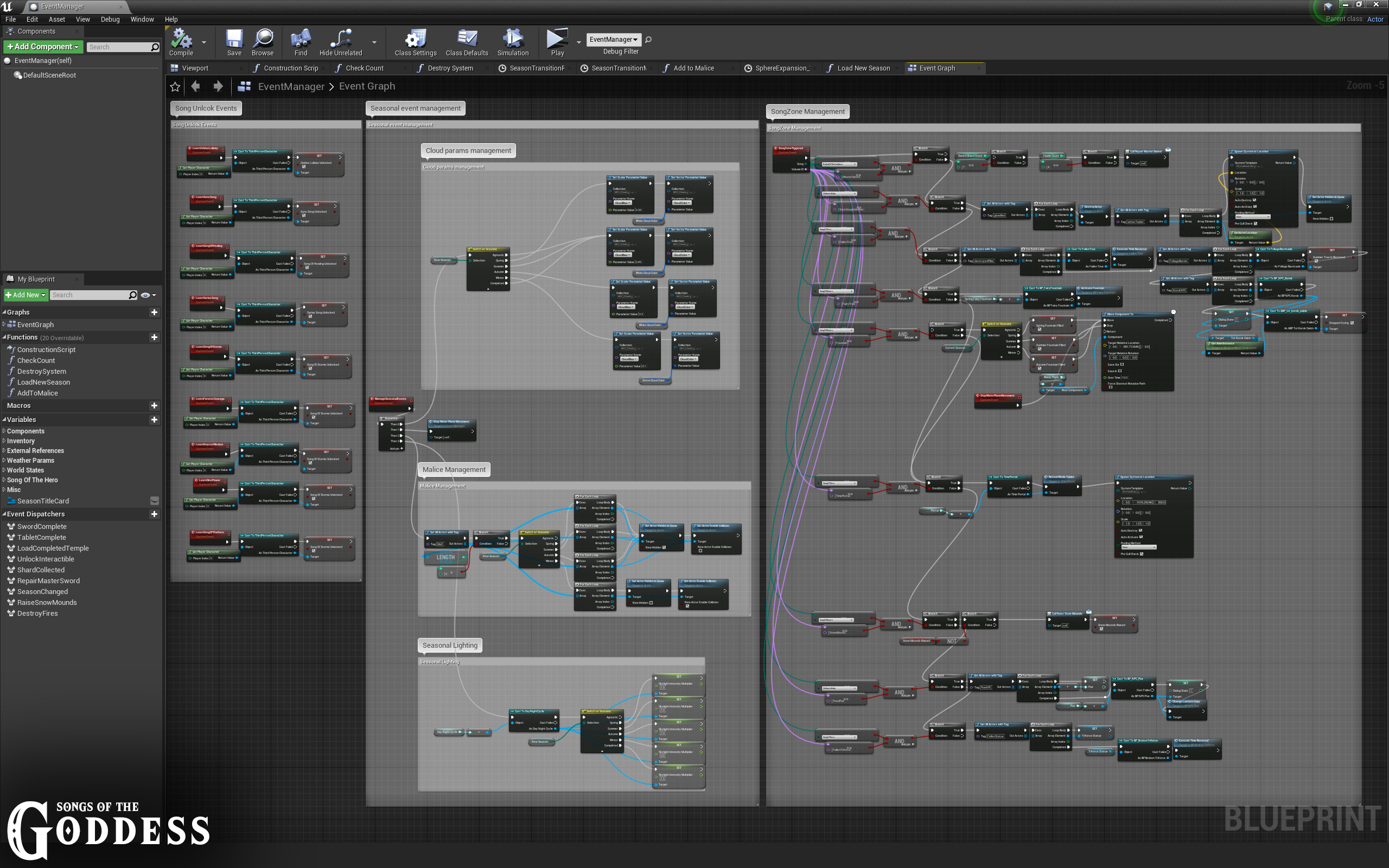Open My Blueprint view options eye
Viewport: 1389px width, 868px height.
click(x=146, y=295)
